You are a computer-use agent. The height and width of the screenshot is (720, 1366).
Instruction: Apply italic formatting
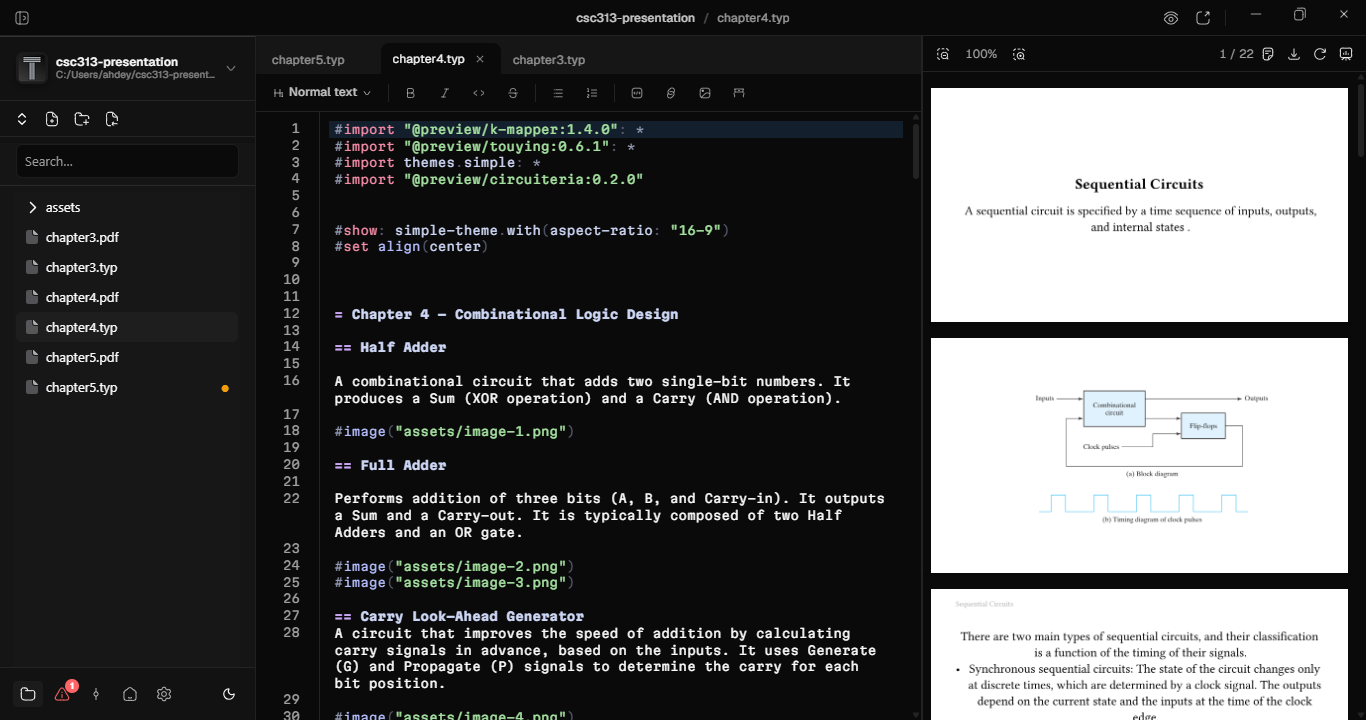[x=445, y=93]
